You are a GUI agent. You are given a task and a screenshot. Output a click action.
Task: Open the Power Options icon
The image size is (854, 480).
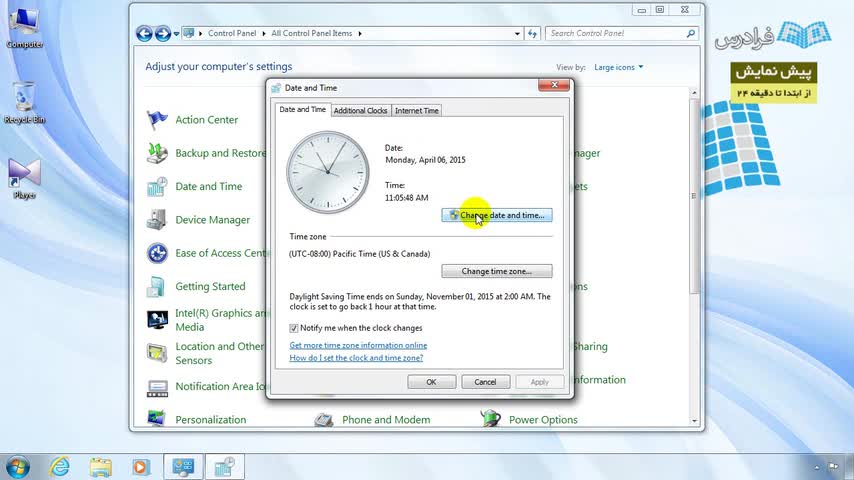click(491, 419)
